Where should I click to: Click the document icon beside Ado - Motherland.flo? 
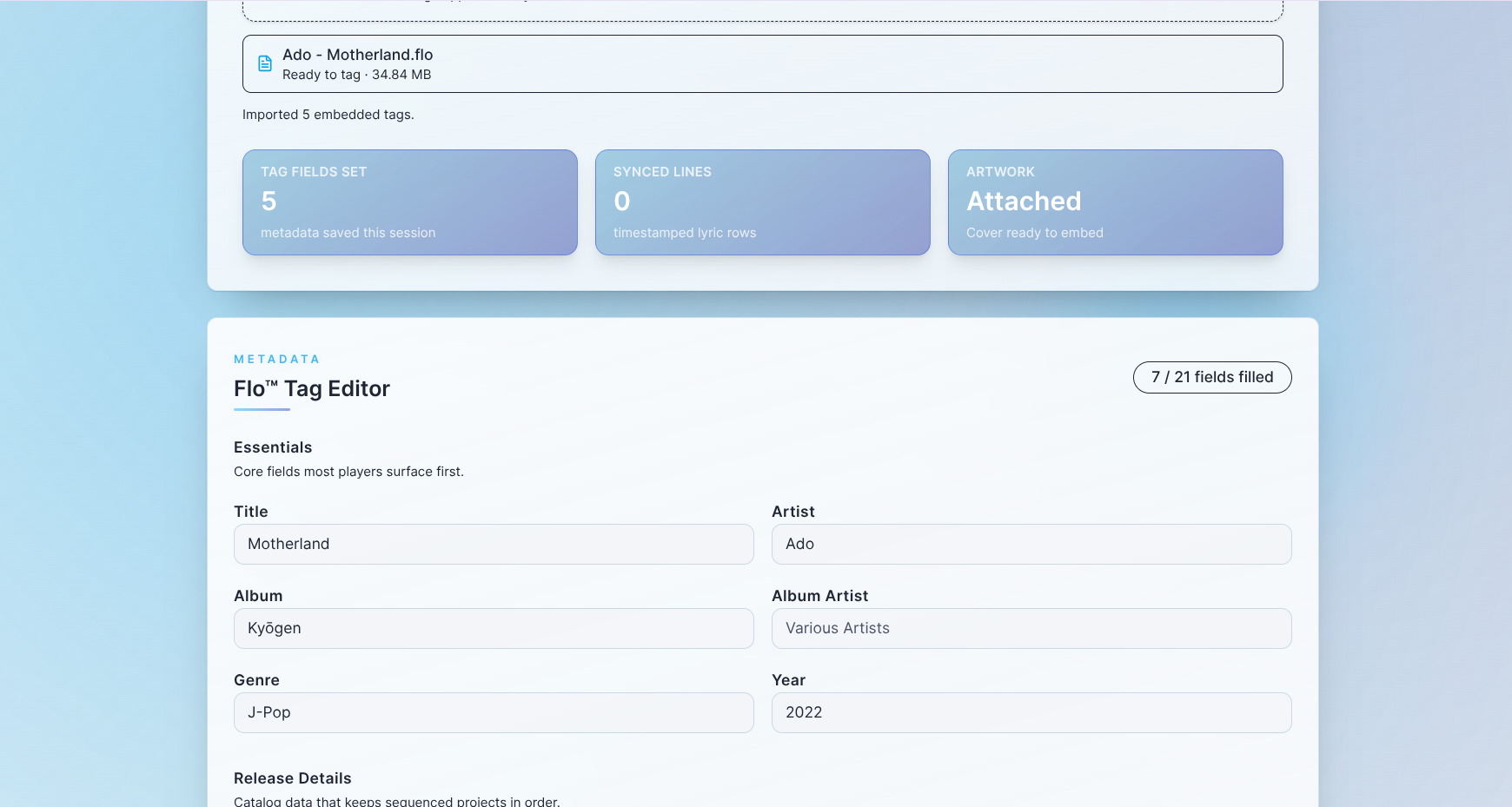[x=265, y=63]
